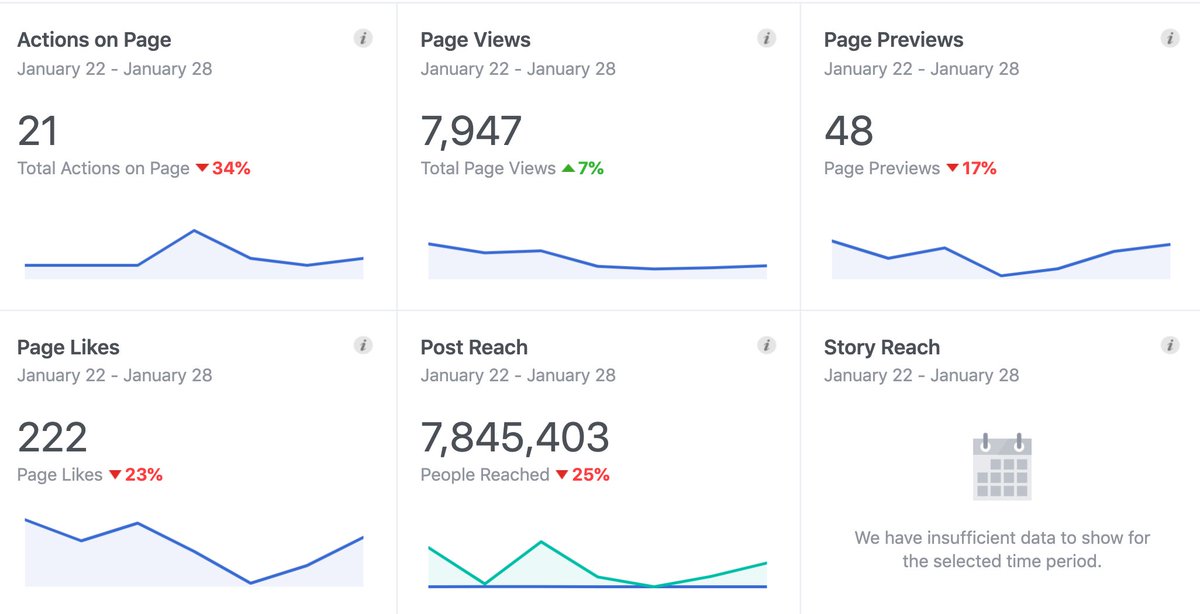
Task: Click the Page Likes info icon
Action: [362, 344]
